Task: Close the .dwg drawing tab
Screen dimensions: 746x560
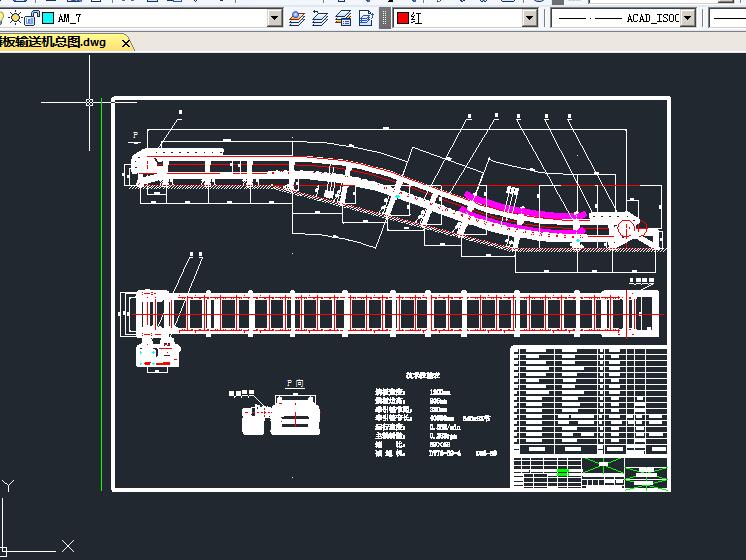Action: [x=126, y=43]
